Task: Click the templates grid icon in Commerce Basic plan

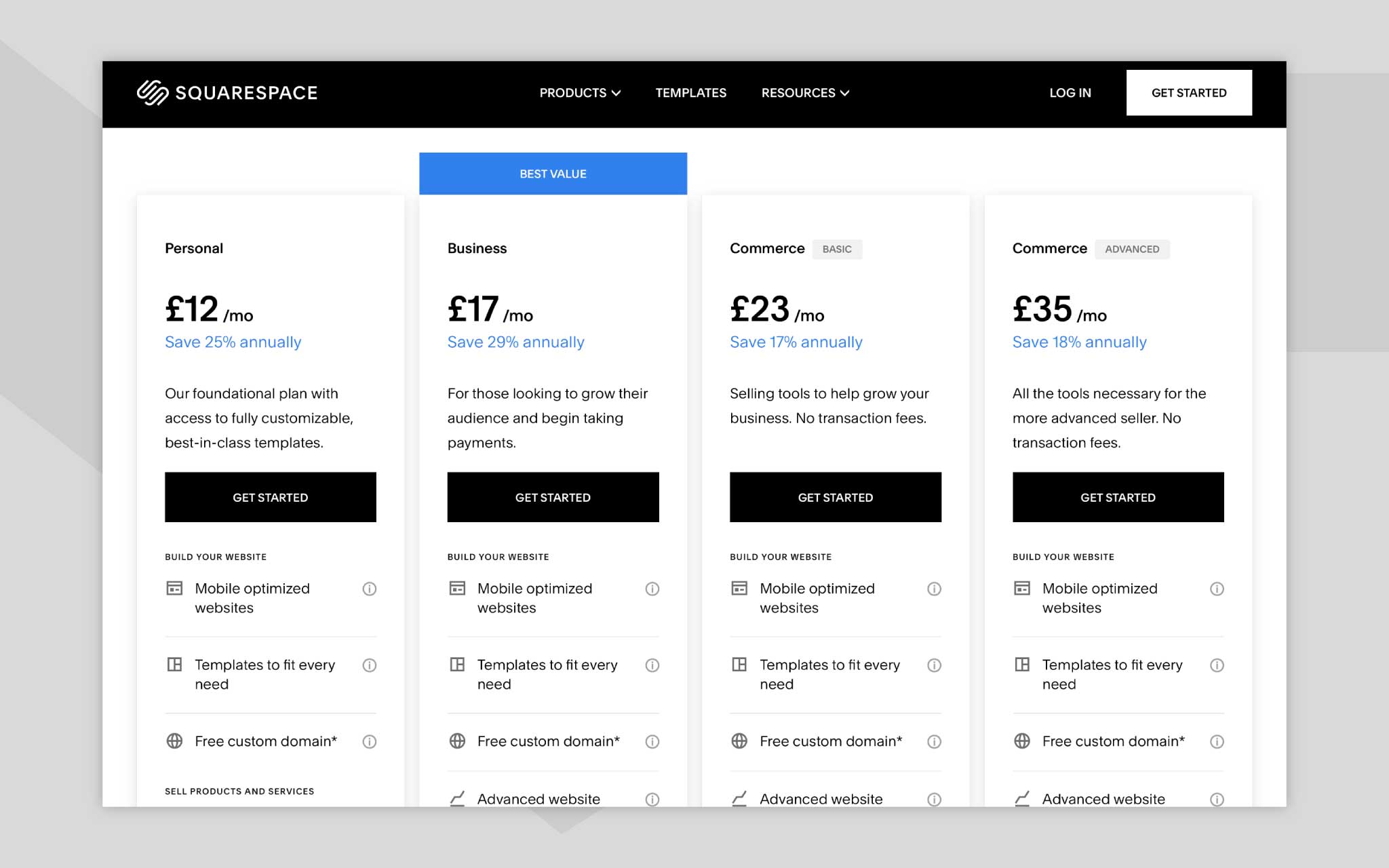Action: pos(739,665)
